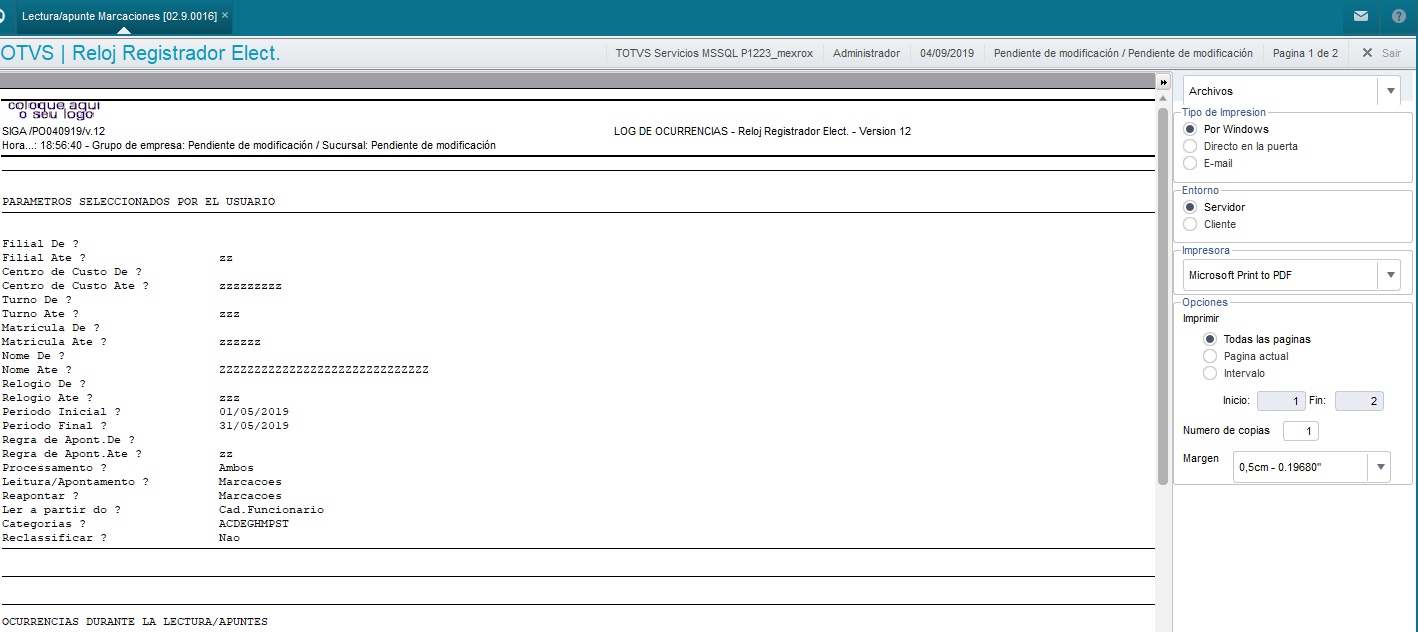The image size is (1418, 632).
Task: Select Directo en la puerta option
Action: point(1190,146)
